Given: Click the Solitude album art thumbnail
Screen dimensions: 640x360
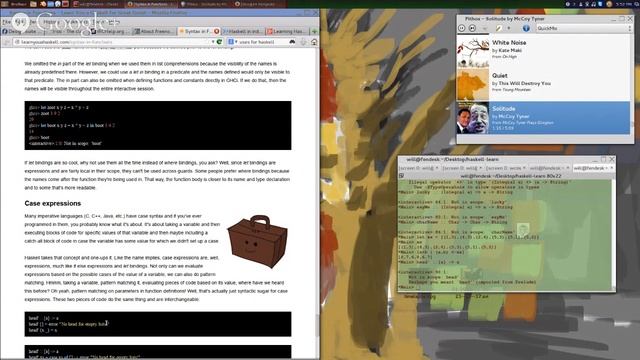Looking at the screenshot, I should pyautogui.click(x=473, y=118).
